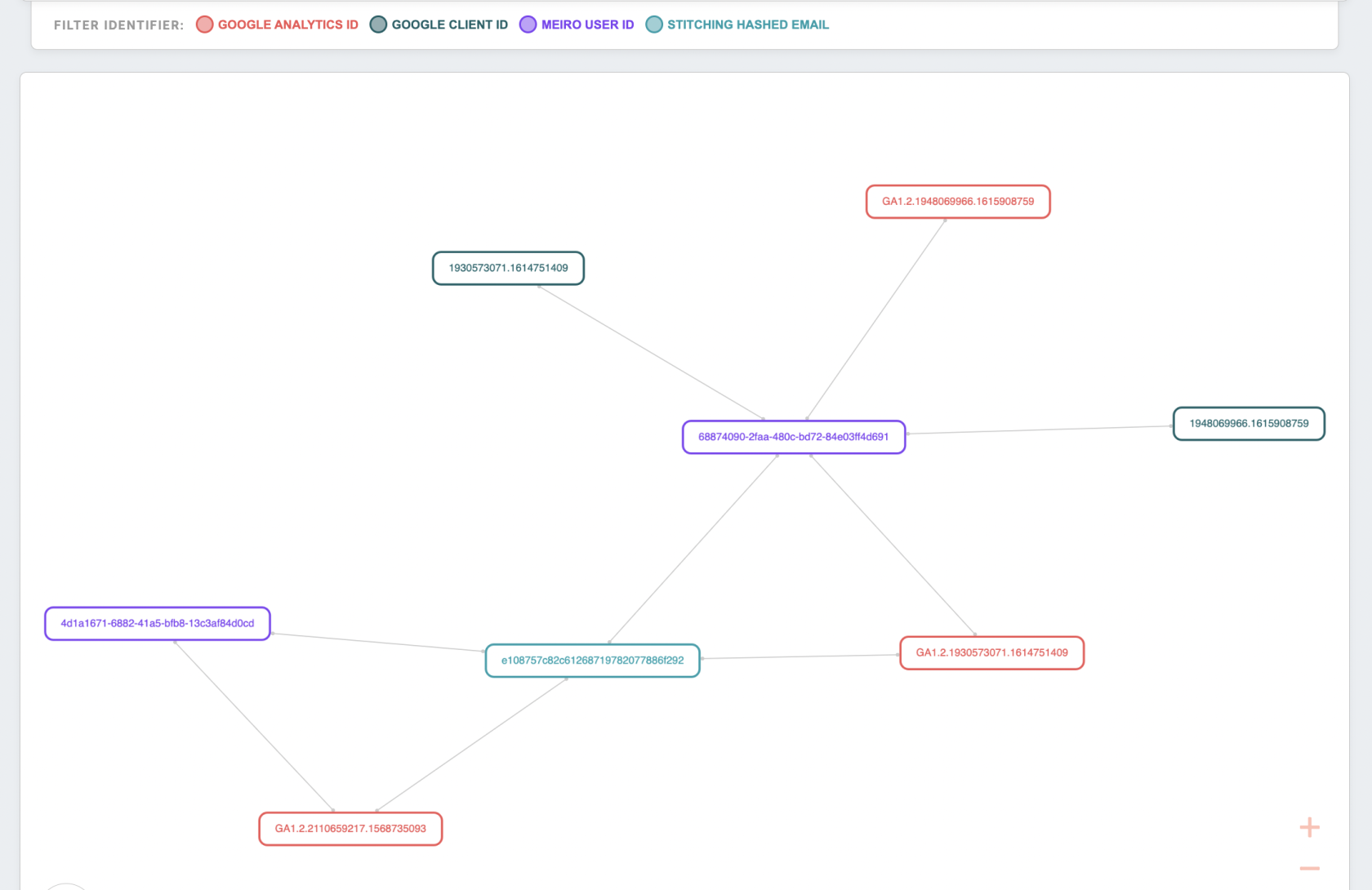The height and width of the screenshot is (890, 1372).
Task: Select Meiro node 4d1a1671-6882-41a5-bfb8-13c3af84d0cd
Action: click(158, 624)
